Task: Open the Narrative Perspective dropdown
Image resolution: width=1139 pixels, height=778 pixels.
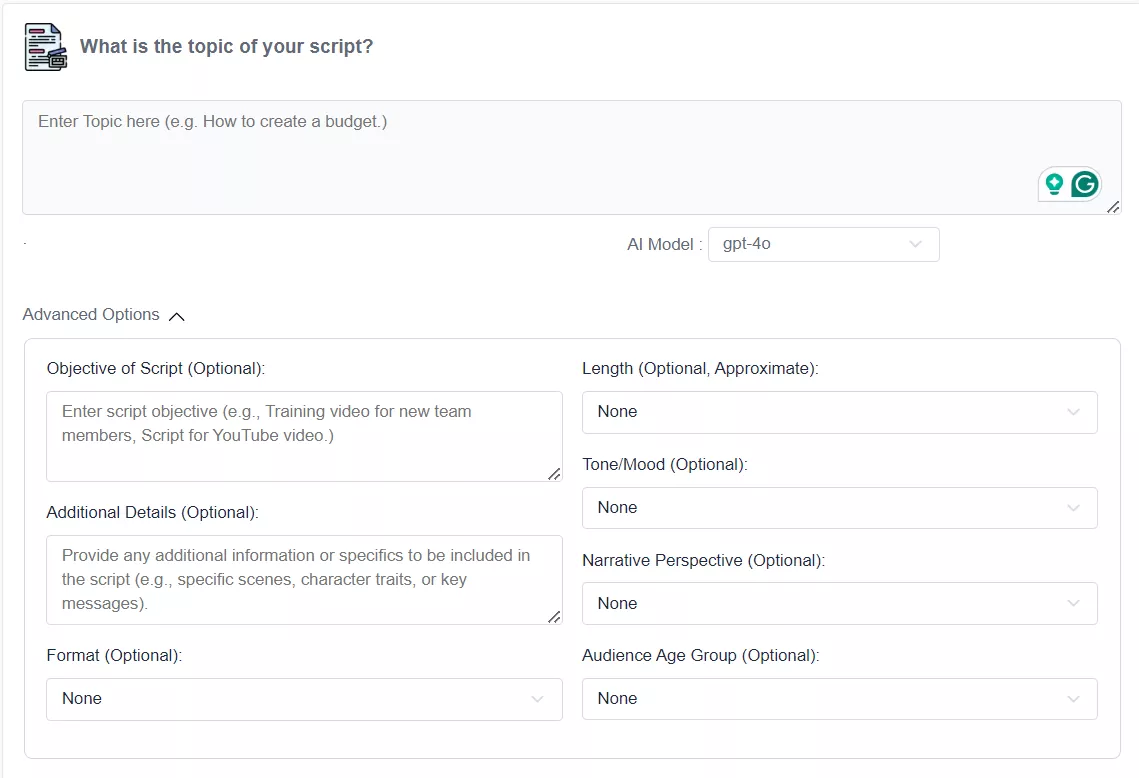Action: pyautogui.click(x=840, y=603)
